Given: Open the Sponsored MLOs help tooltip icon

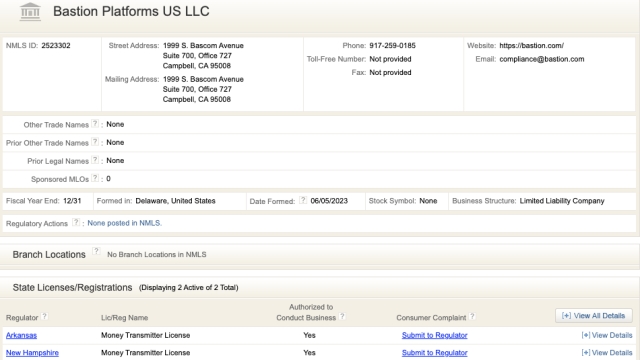Looking at the screenshot, I should pyautogui.click(x=95, y=178).
